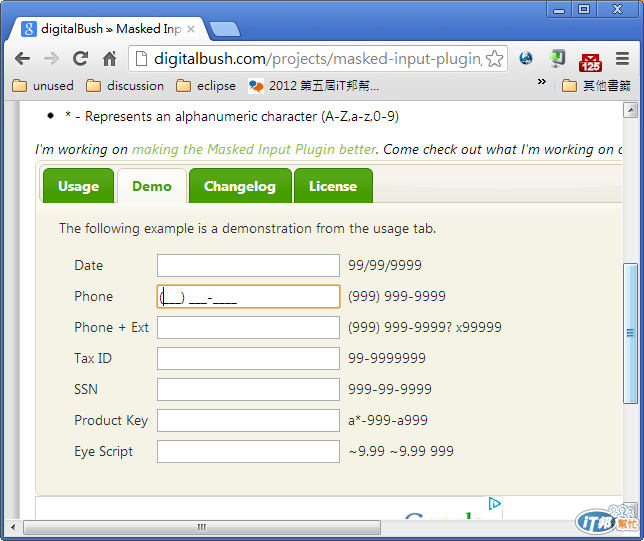Screen dimensions: 644x541
Task: Click the Tax ID input field
Action: pyautogui.click(x=248, y=358)
